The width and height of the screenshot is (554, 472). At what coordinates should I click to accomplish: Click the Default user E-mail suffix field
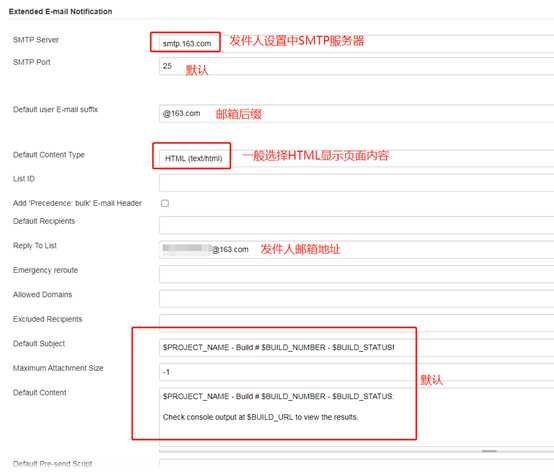click(356, 113)
